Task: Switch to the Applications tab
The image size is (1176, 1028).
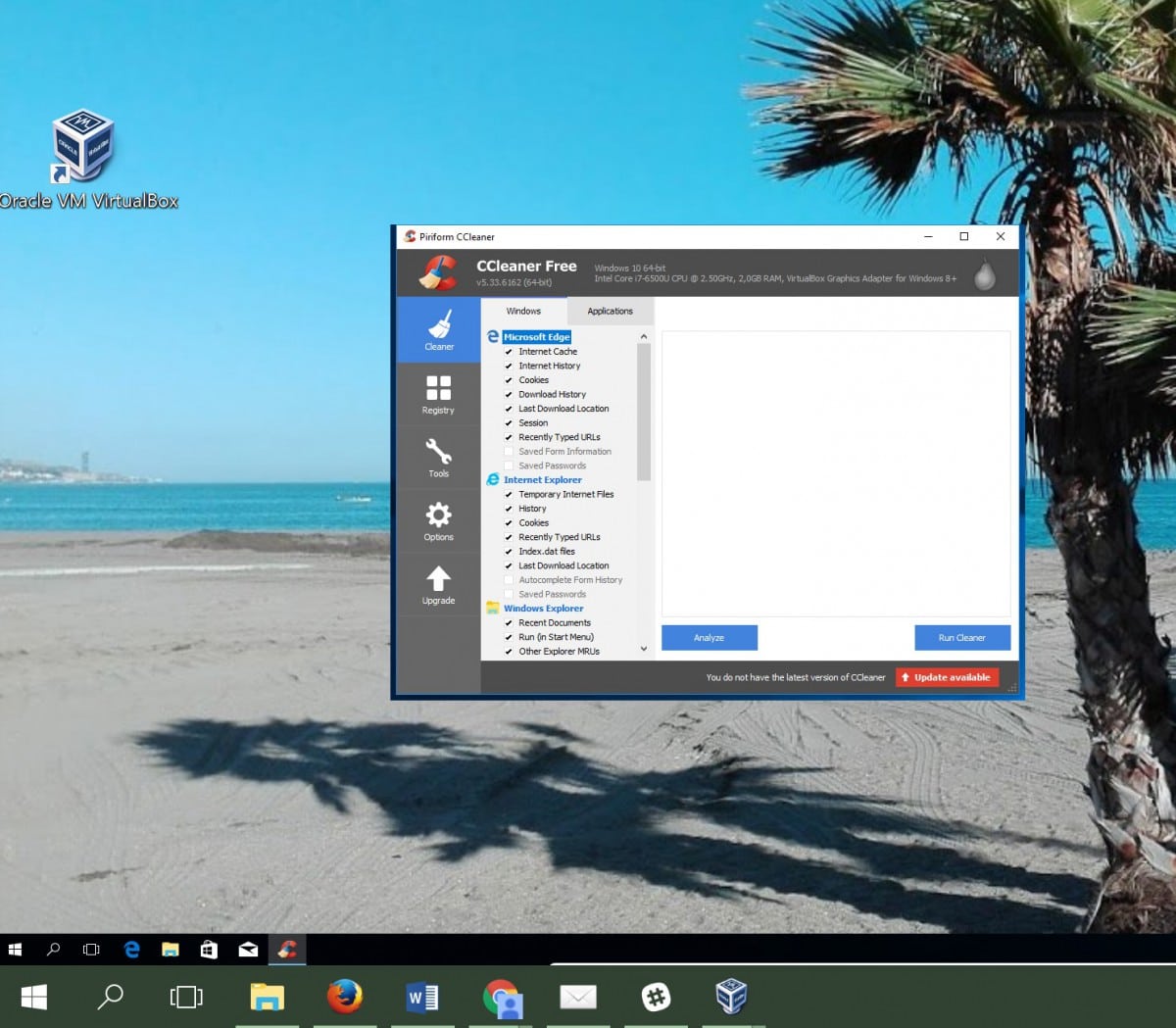Action: point(610,312)
